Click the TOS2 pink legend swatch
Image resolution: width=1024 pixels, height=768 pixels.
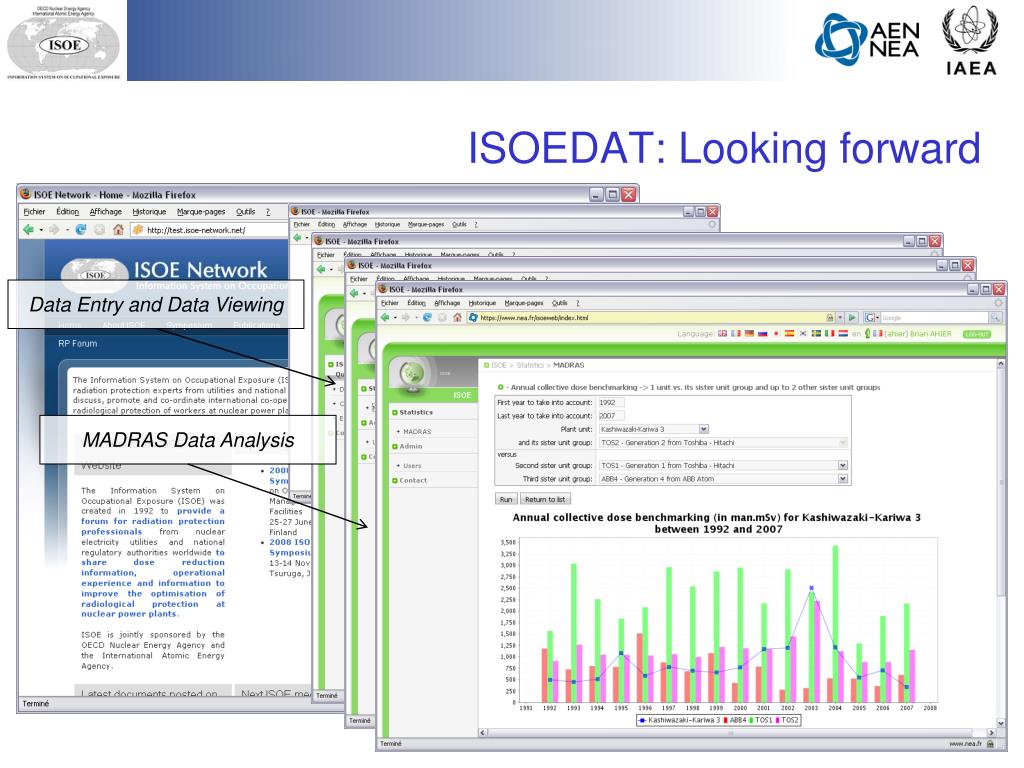[x=777, y=720]
